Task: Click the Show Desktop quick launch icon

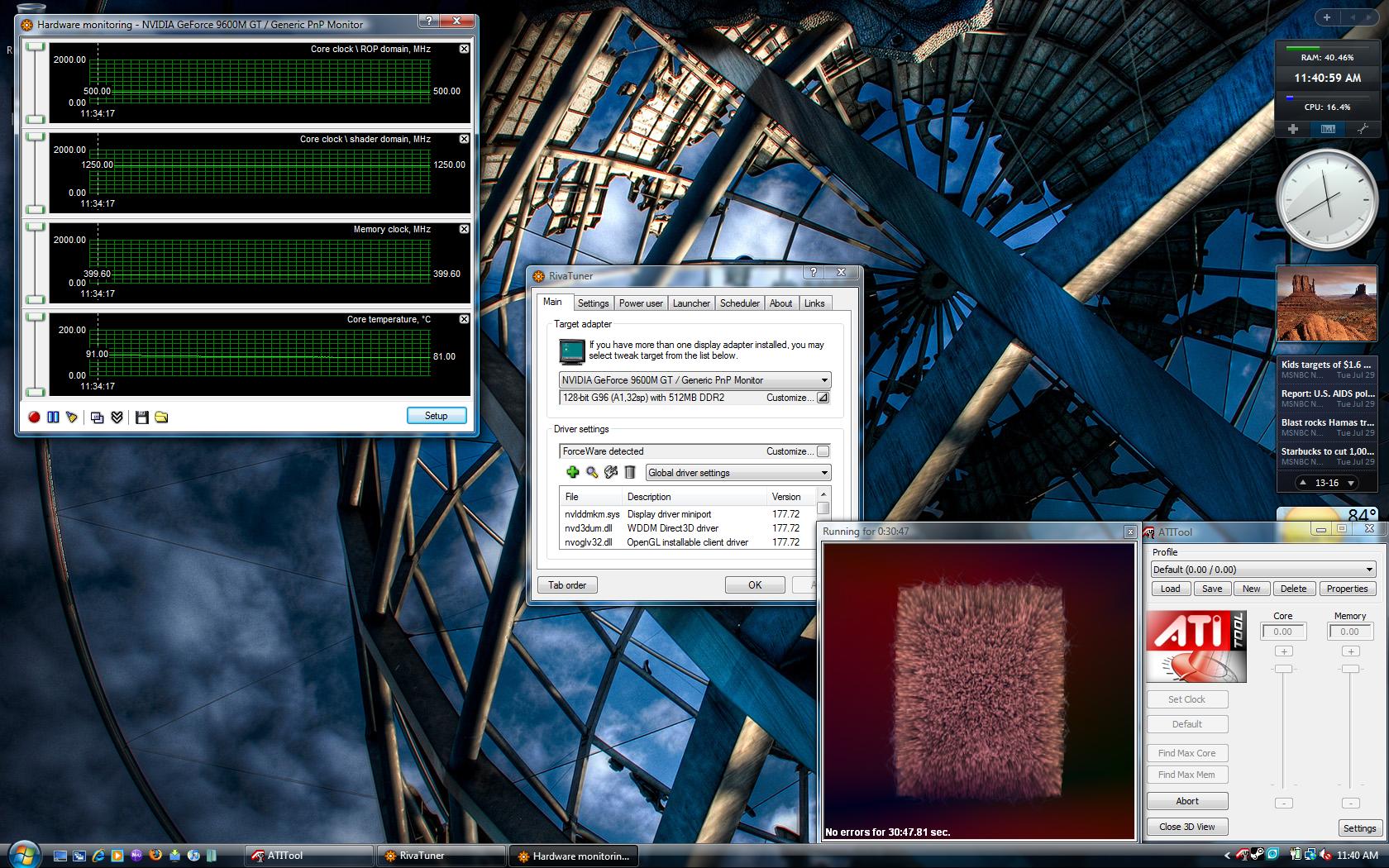Action: [60, 856]
